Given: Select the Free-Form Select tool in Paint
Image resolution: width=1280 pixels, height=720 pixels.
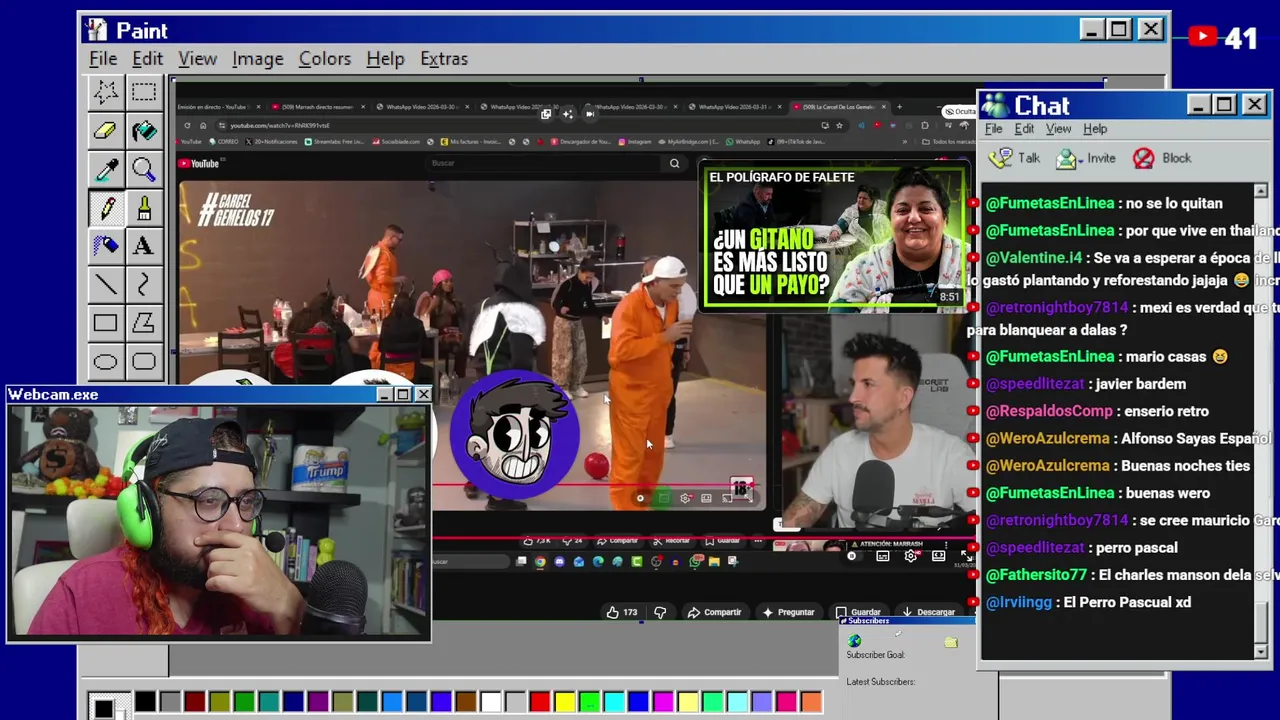Looking at the screenshot, I should point(105,93).
